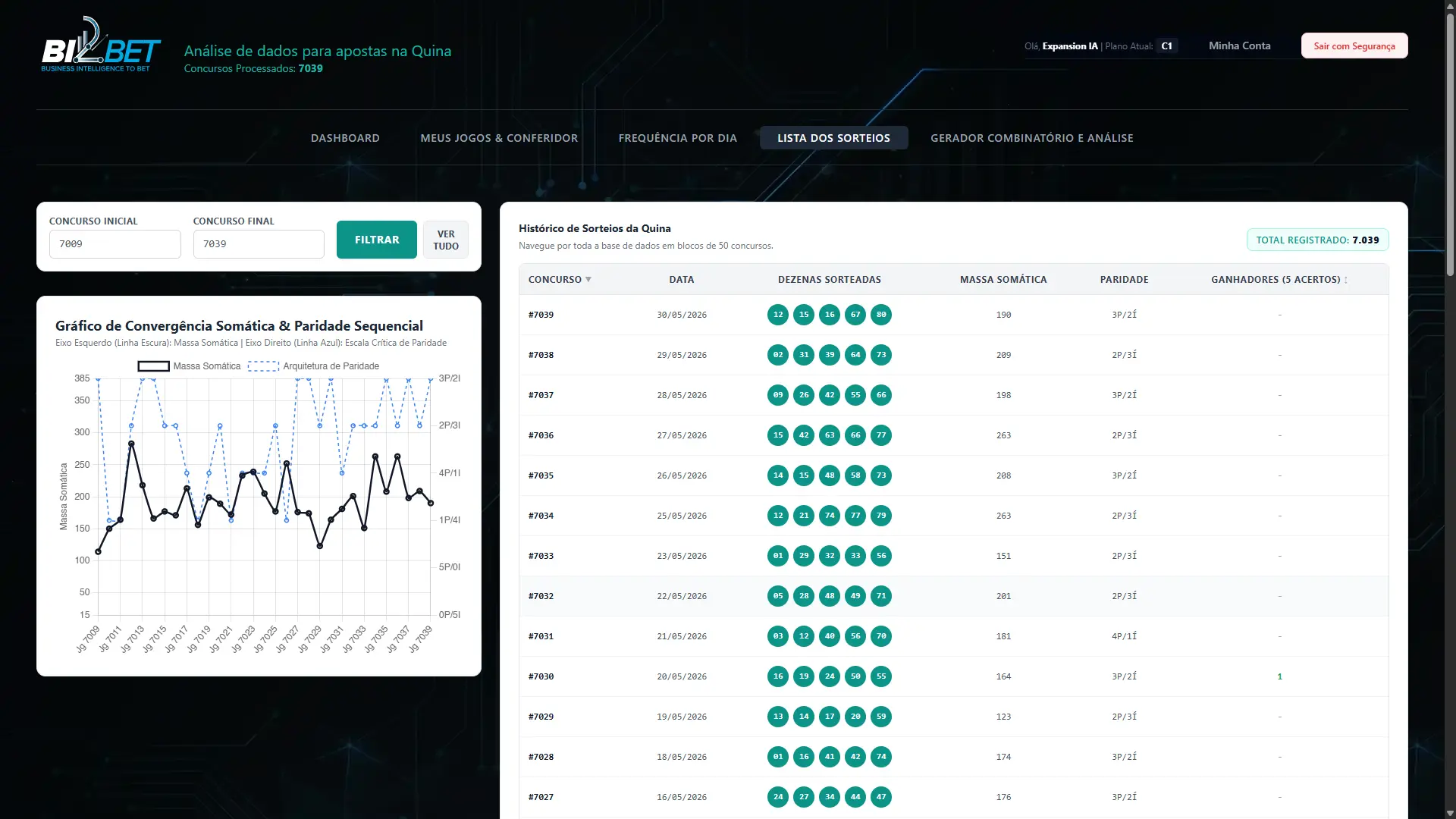Click the DEZENAS SORTEADAS column header

(830, 280)
